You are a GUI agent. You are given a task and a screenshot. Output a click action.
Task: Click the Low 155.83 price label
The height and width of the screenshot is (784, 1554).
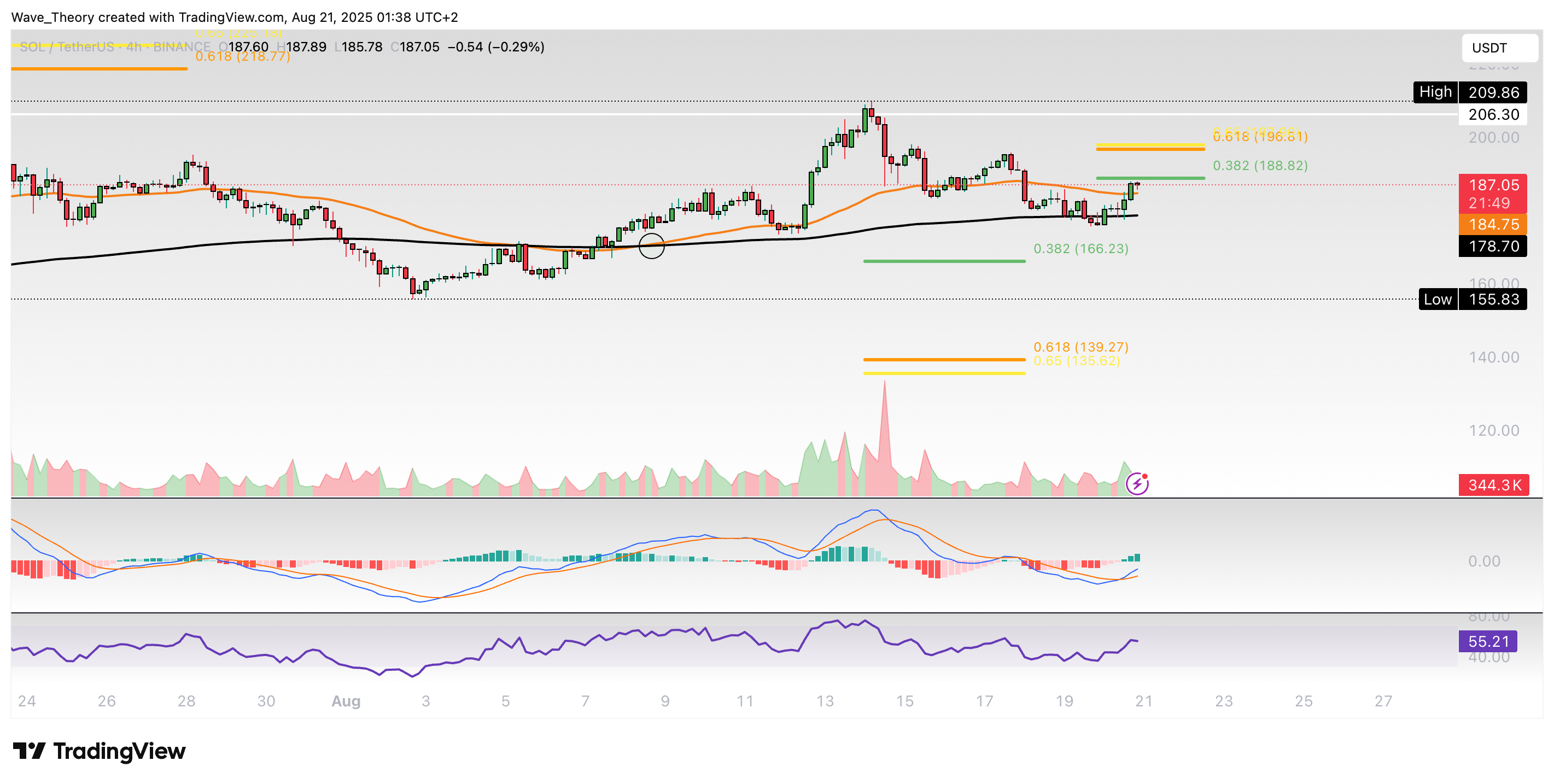[1473, 299]
